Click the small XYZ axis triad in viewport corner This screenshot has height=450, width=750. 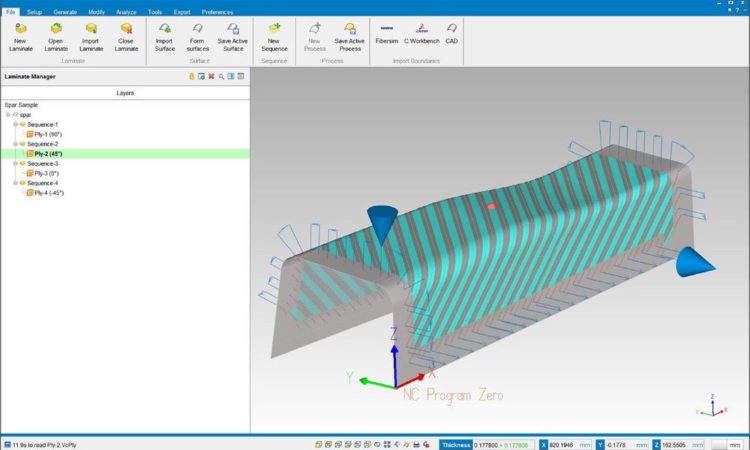(712, 406)
